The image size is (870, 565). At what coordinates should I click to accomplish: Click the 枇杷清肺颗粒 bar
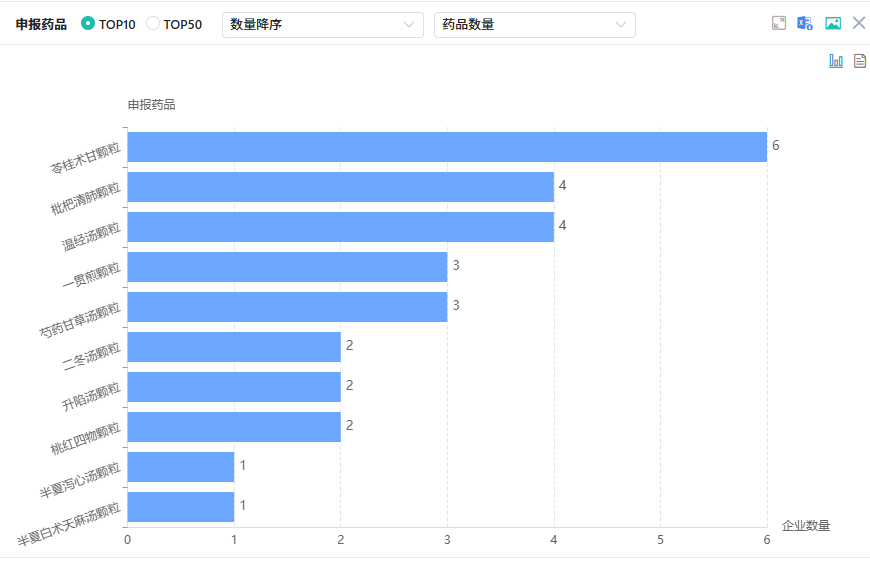tap(340, 187)
